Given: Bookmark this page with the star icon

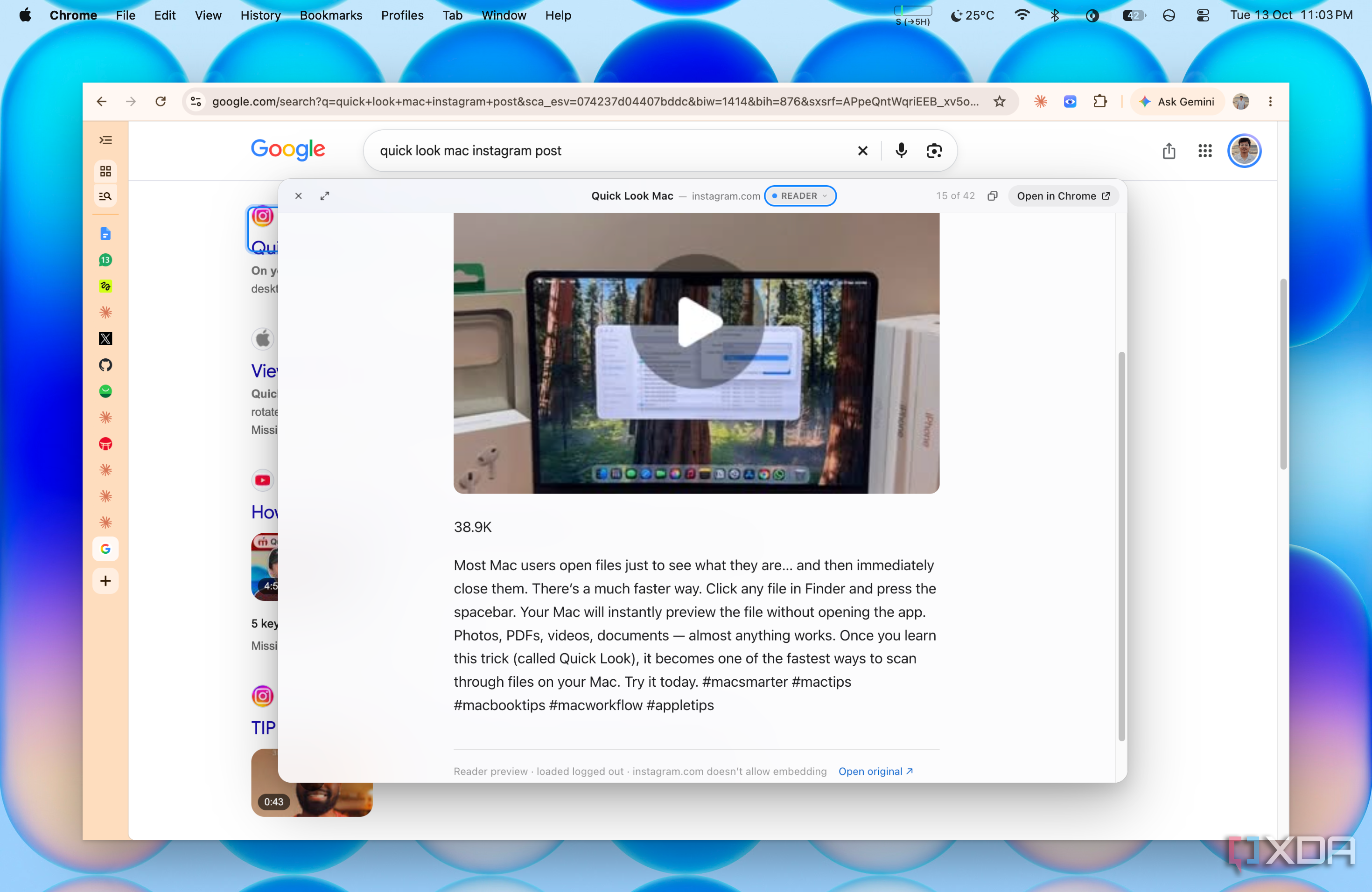Looking at the screenshot, I should coord(999,101).
